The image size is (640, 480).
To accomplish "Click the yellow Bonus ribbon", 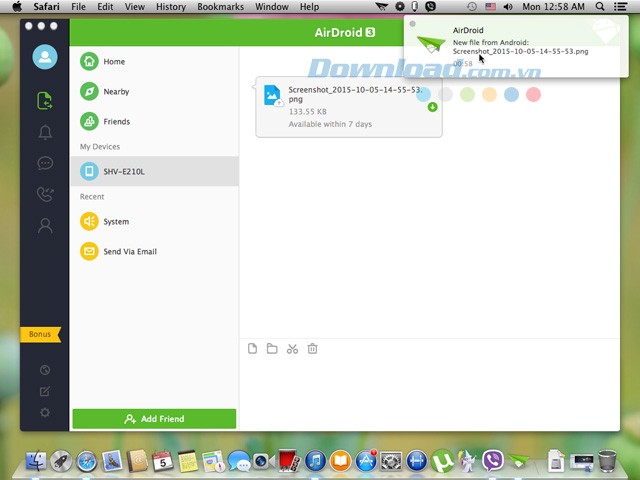I will (x=40, y=334).
